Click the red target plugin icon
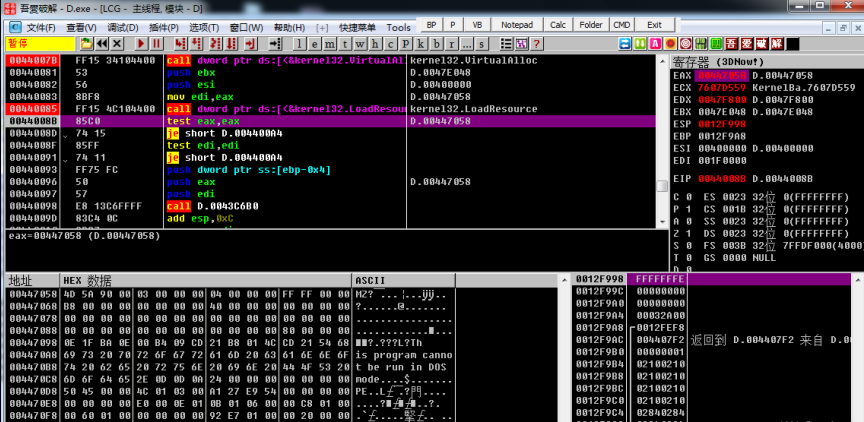This screenshot has width=864, height=422. (685, 44)
